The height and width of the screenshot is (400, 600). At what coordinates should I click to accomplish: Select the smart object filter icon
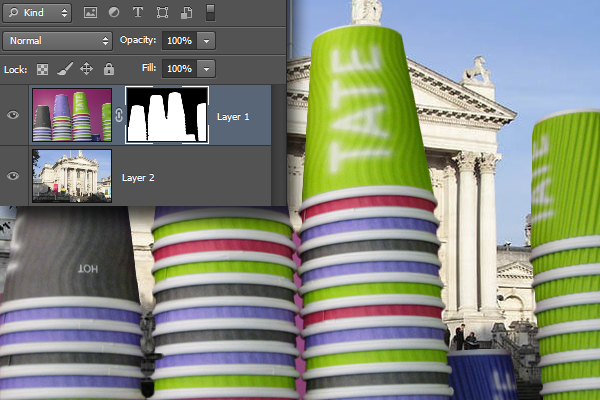point(185,13)
